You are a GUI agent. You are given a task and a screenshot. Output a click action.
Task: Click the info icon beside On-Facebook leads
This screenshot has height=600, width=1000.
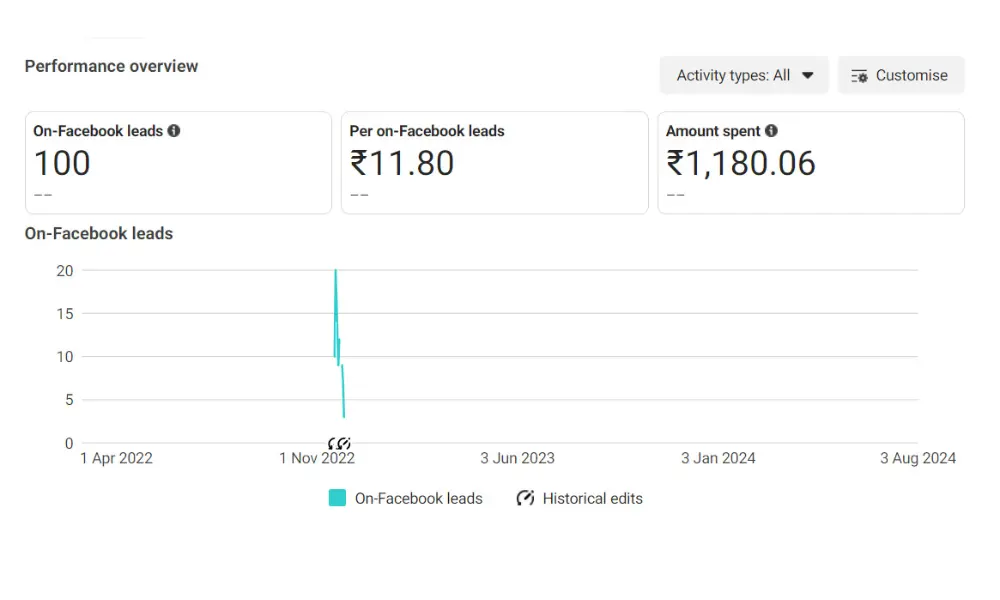tap(173, 131)
